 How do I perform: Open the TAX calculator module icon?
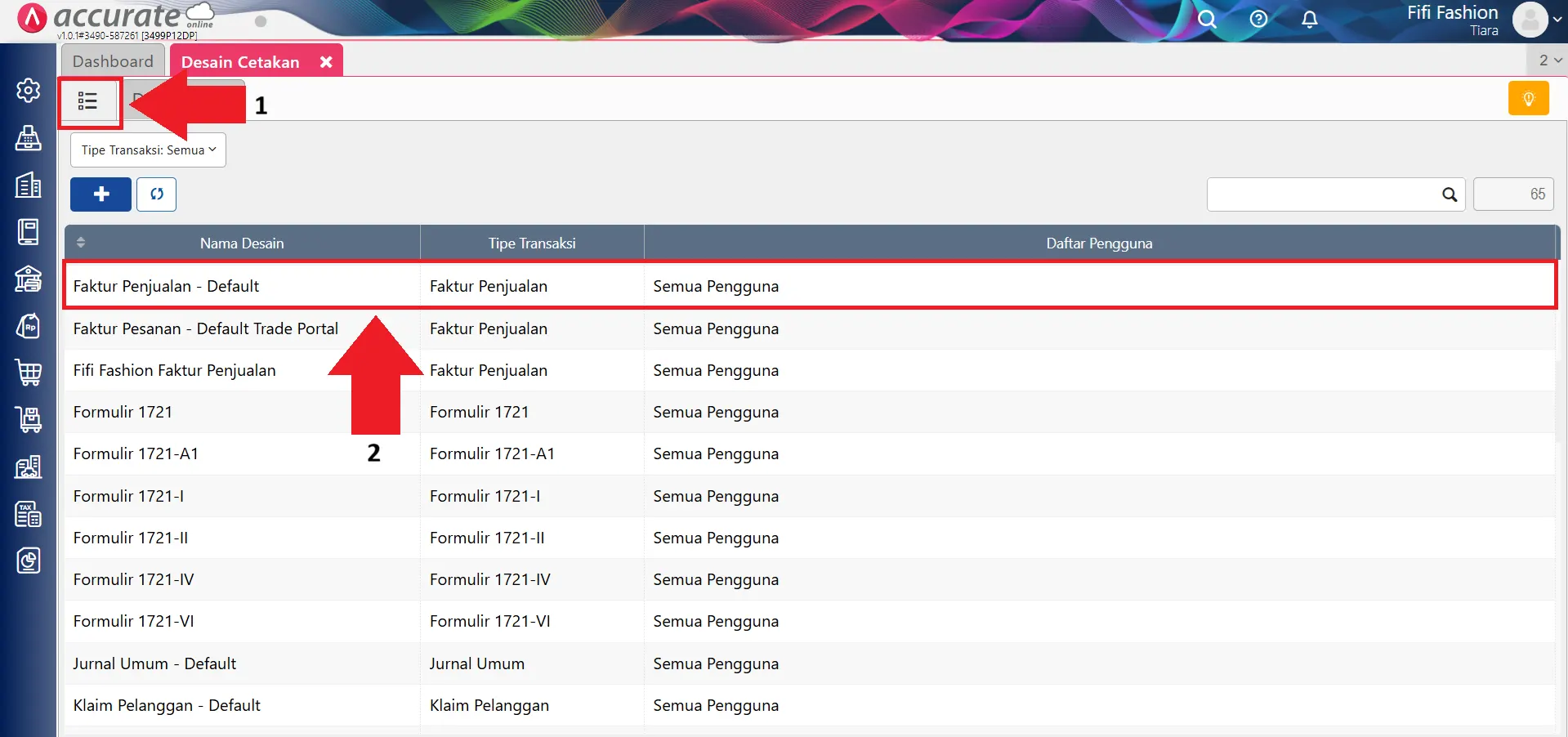tap(29, 514)
